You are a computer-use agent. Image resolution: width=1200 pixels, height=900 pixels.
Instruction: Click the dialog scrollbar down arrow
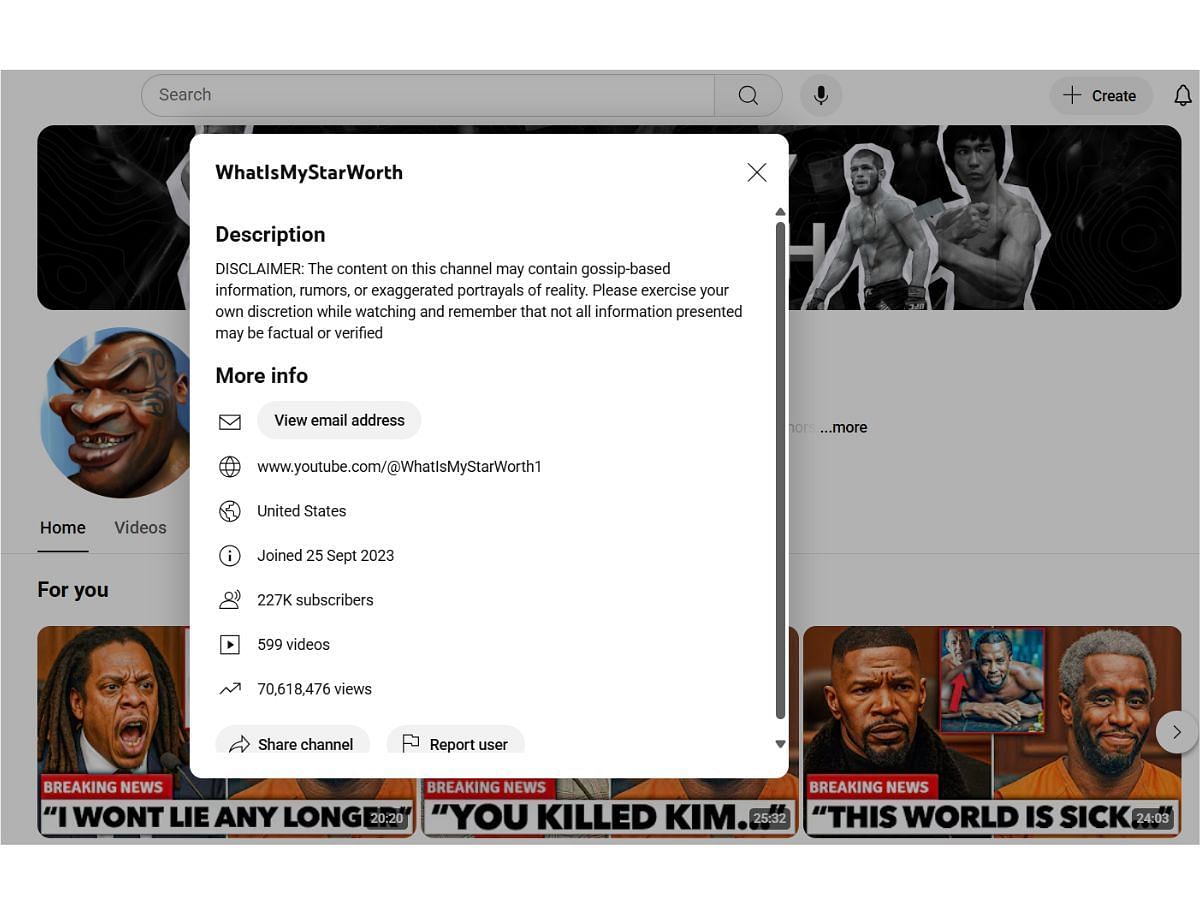[780, 744]
